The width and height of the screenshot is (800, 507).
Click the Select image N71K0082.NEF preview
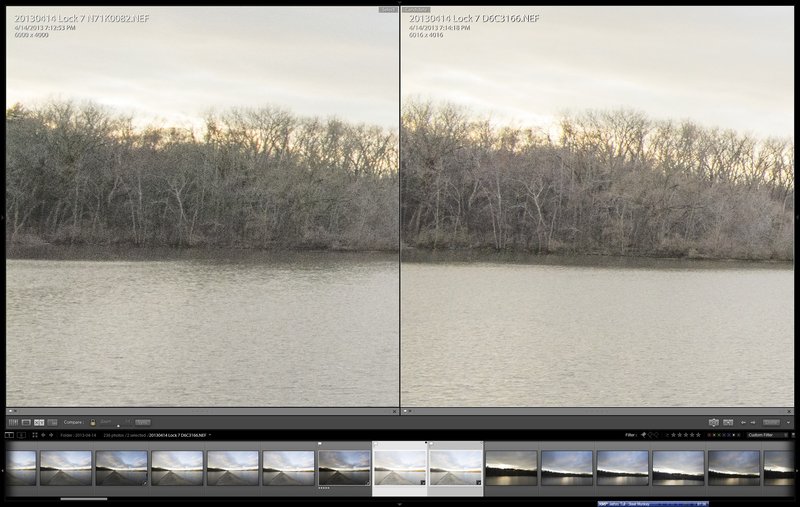pyautogui.click(x=203, y=207)
